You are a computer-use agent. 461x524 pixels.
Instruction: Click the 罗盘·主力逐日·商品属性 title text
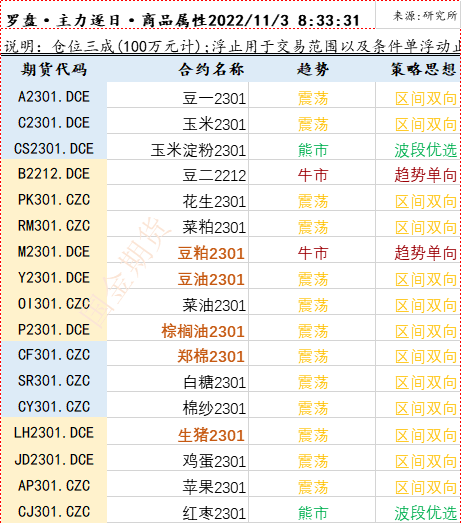[107, 21]
